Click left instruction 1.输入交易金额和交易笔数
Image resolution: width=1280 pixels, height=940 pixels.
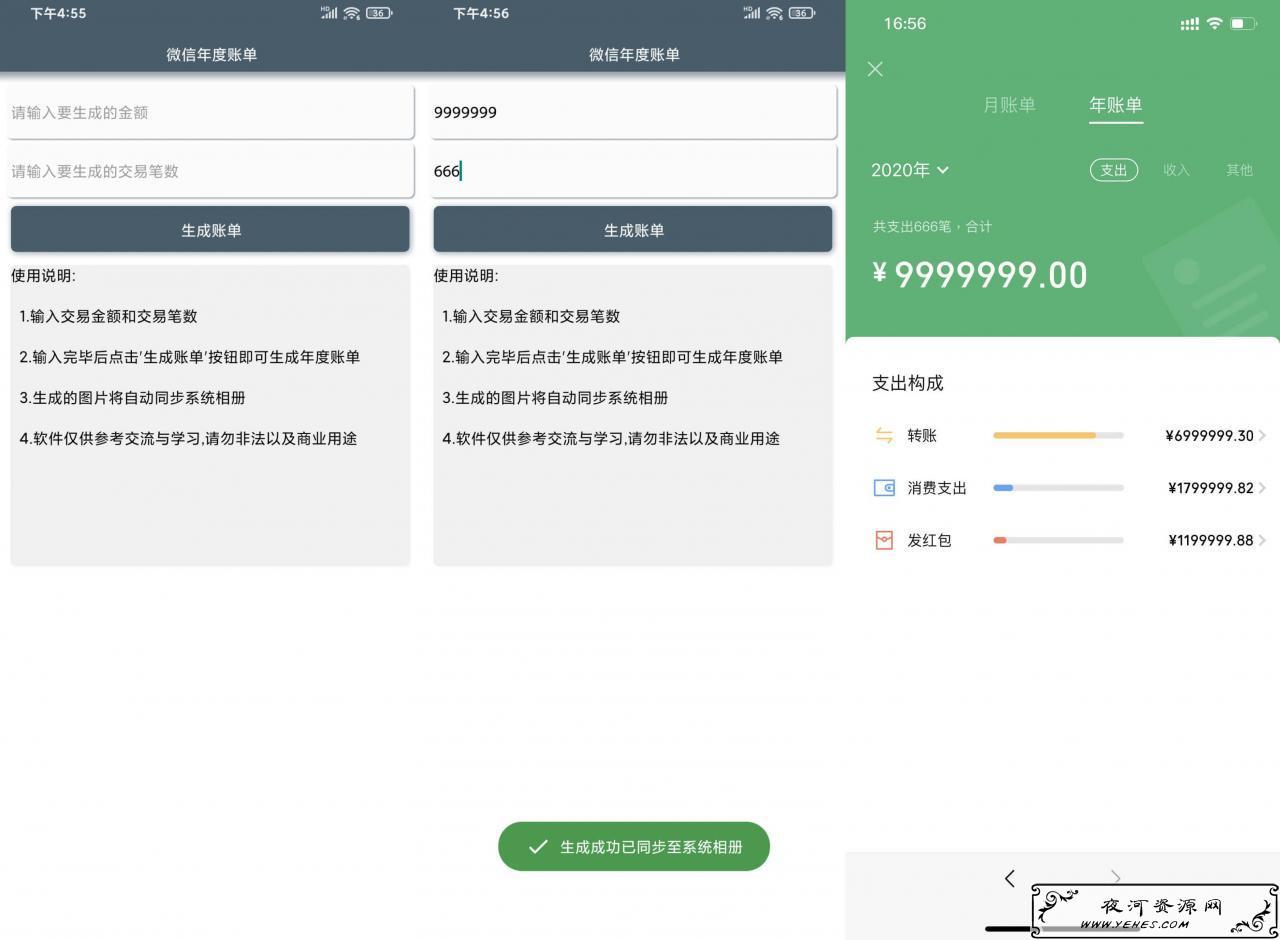click(108, 316)
